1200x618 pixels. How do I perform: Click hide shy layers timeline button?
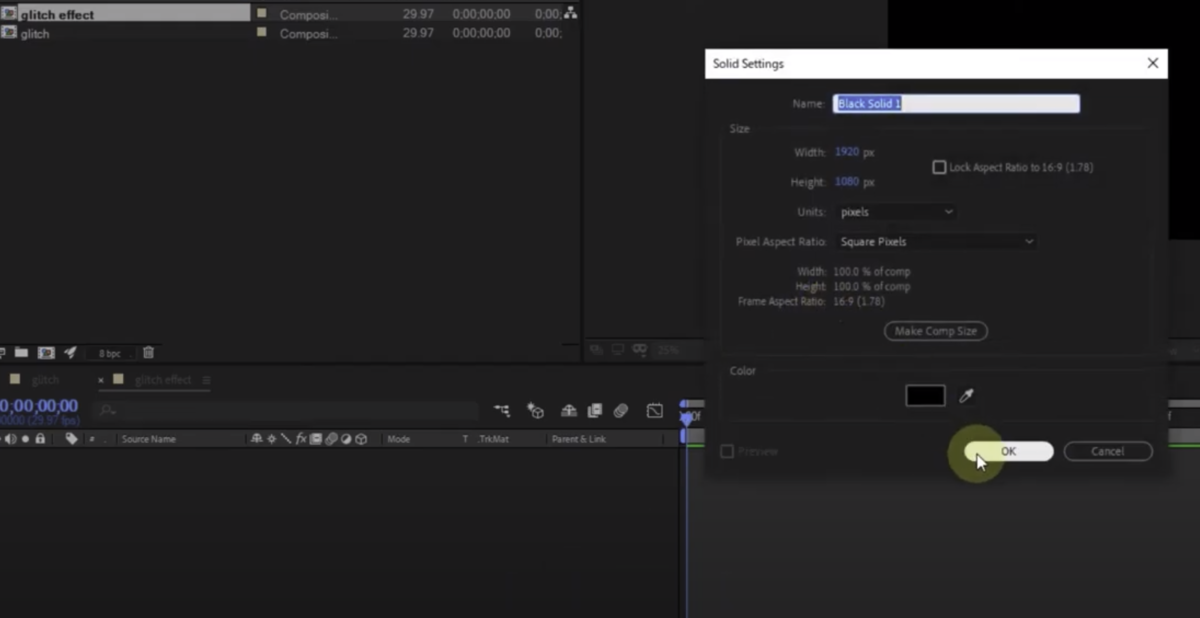click(x=569, y=411)
